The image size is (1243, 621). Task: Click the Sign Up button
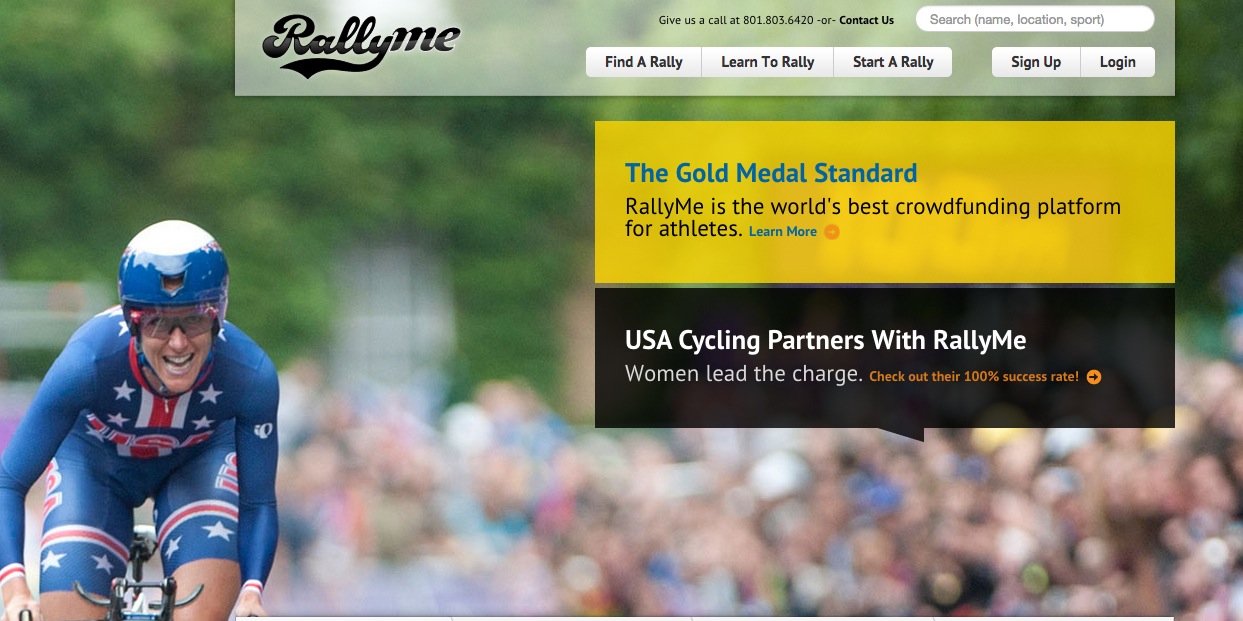point(1036,62)
